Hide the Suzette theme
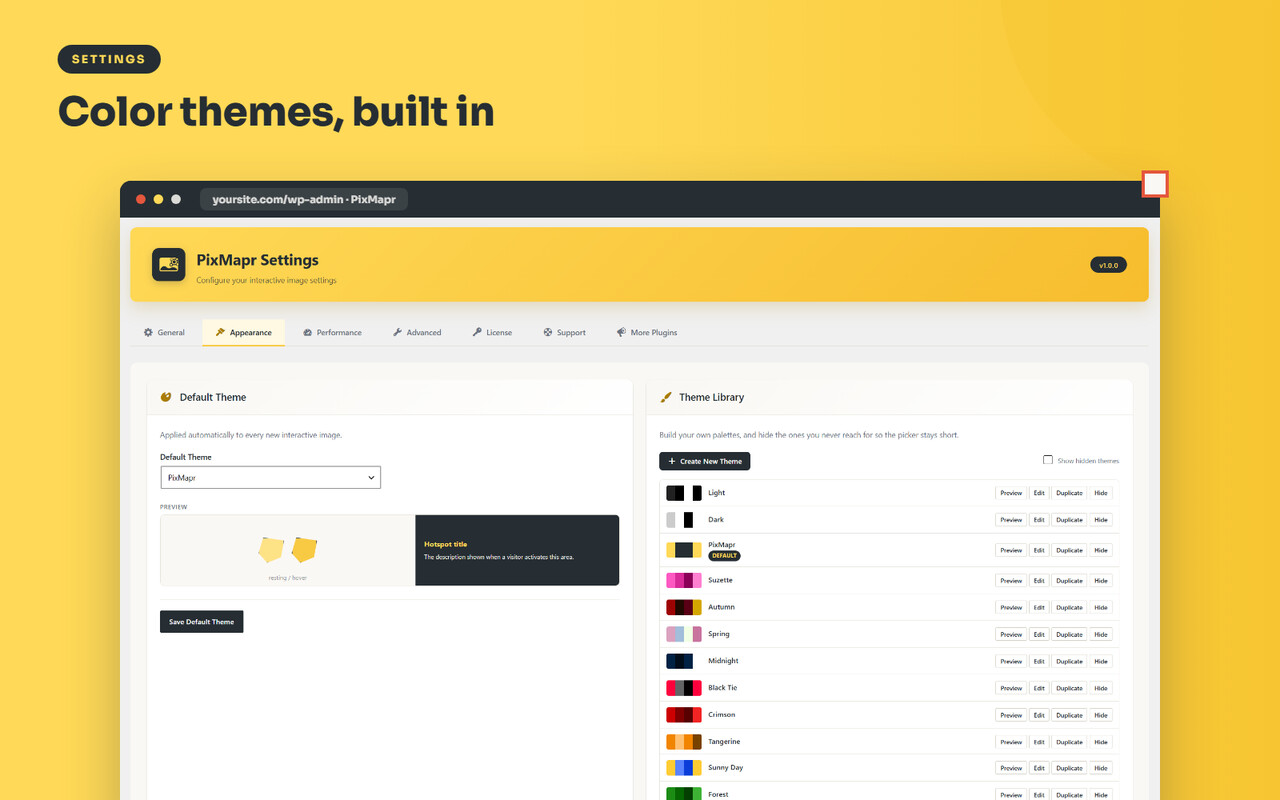Screen dimensions: 1280x800 tap(1101, 581)
